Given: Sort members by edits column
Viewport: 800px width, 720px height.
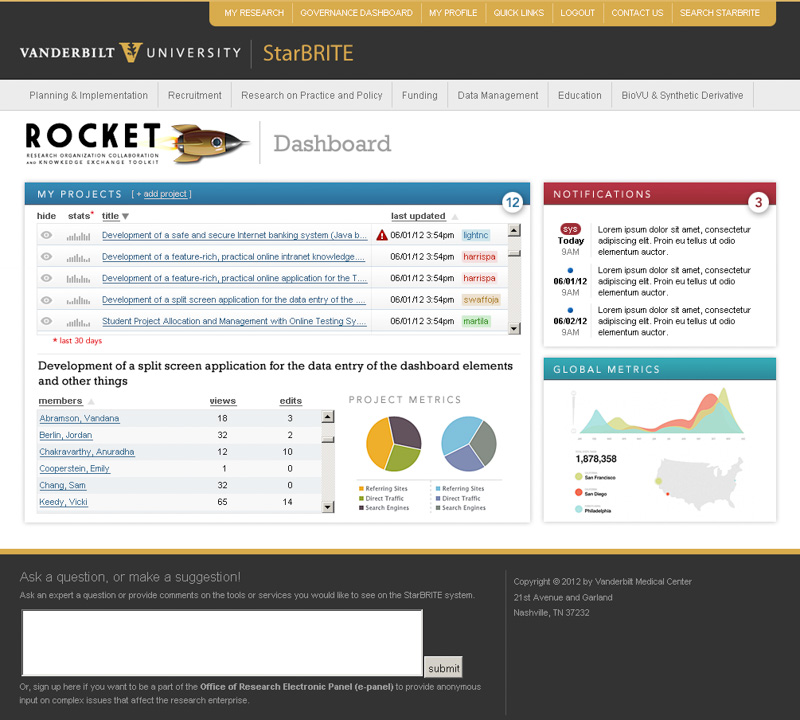Looking at the screenshot, I should pos(290,401).
